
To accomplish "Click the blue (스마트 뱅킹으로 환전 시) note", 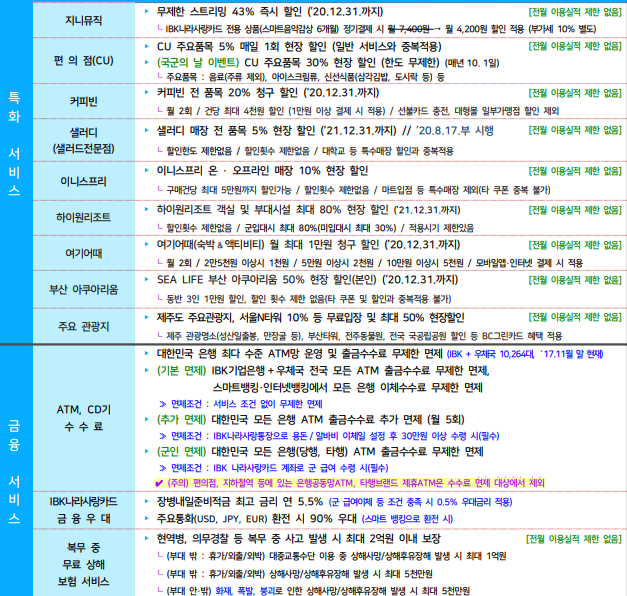I will [x=407, y=519].
